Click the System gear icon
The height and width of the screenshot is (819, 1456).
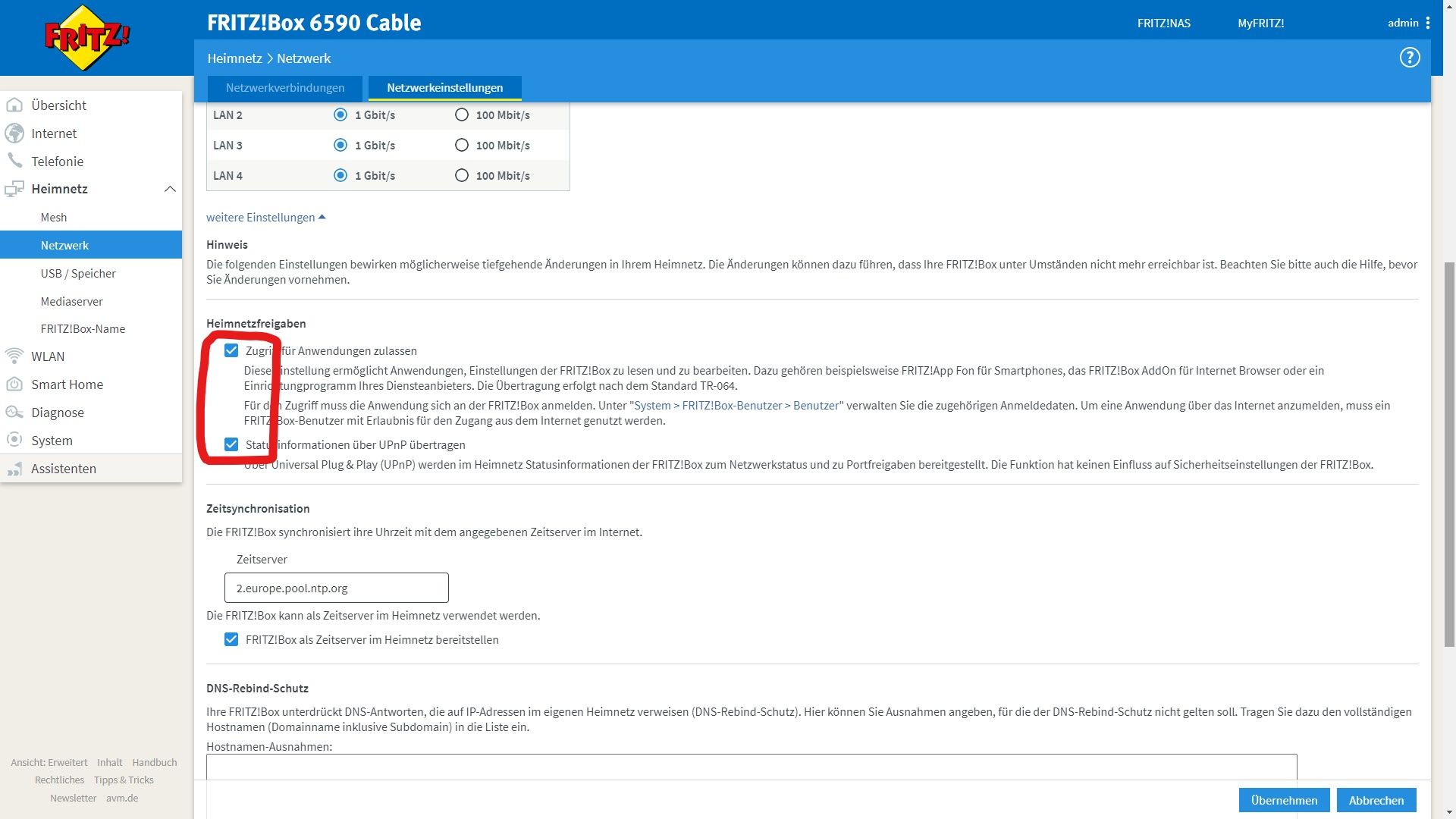tap(14, 440)
